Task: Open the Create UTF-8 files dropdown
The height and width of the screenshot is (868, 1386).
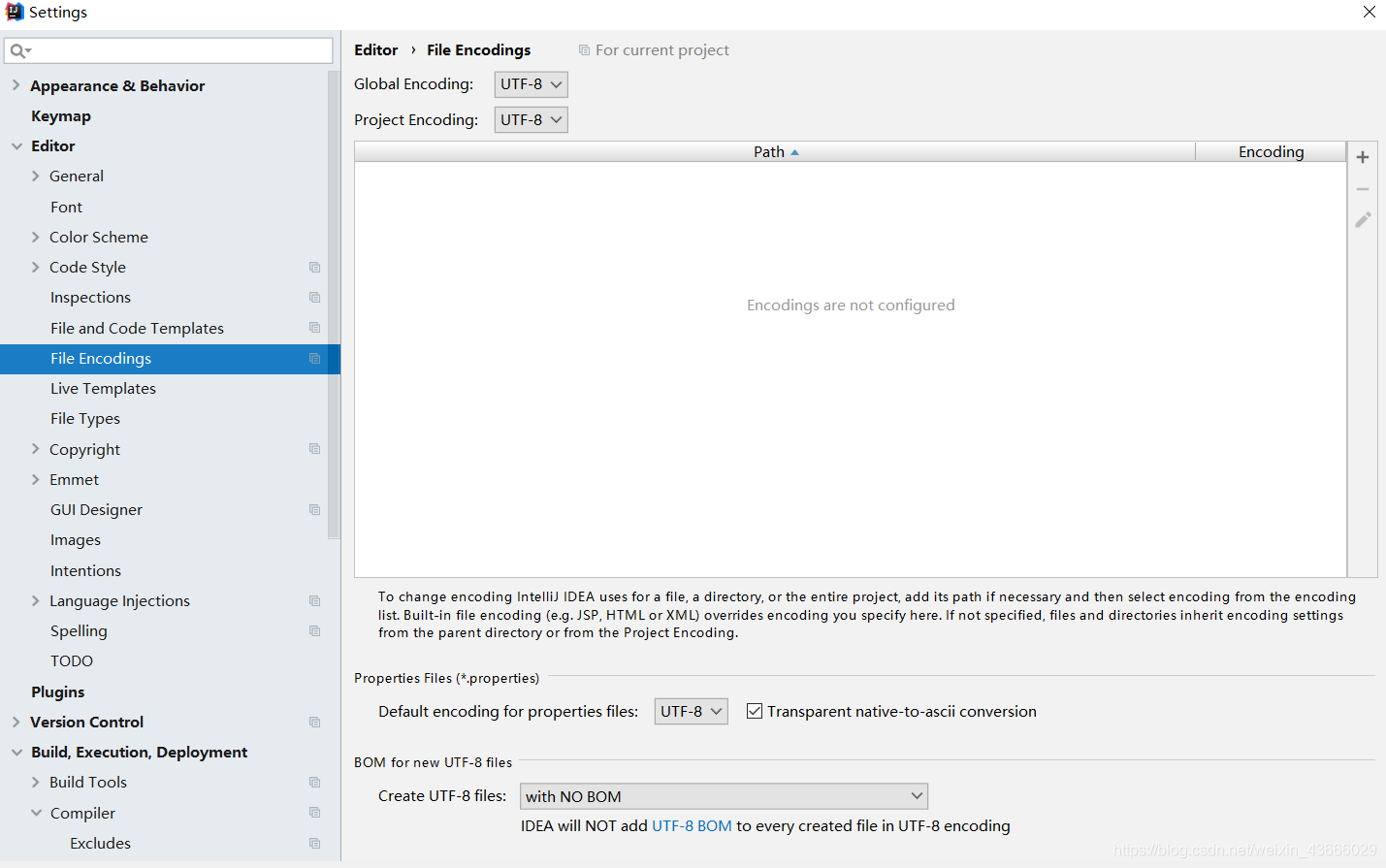Action: point(724,796)
